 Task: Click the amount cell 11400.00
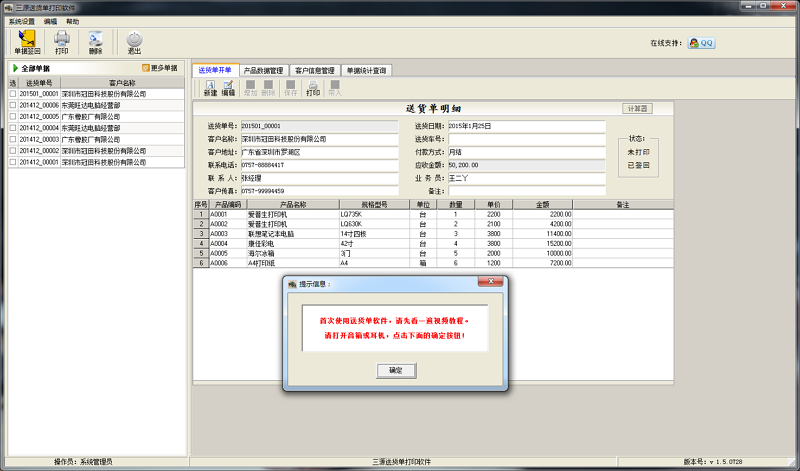pos(543,234)
